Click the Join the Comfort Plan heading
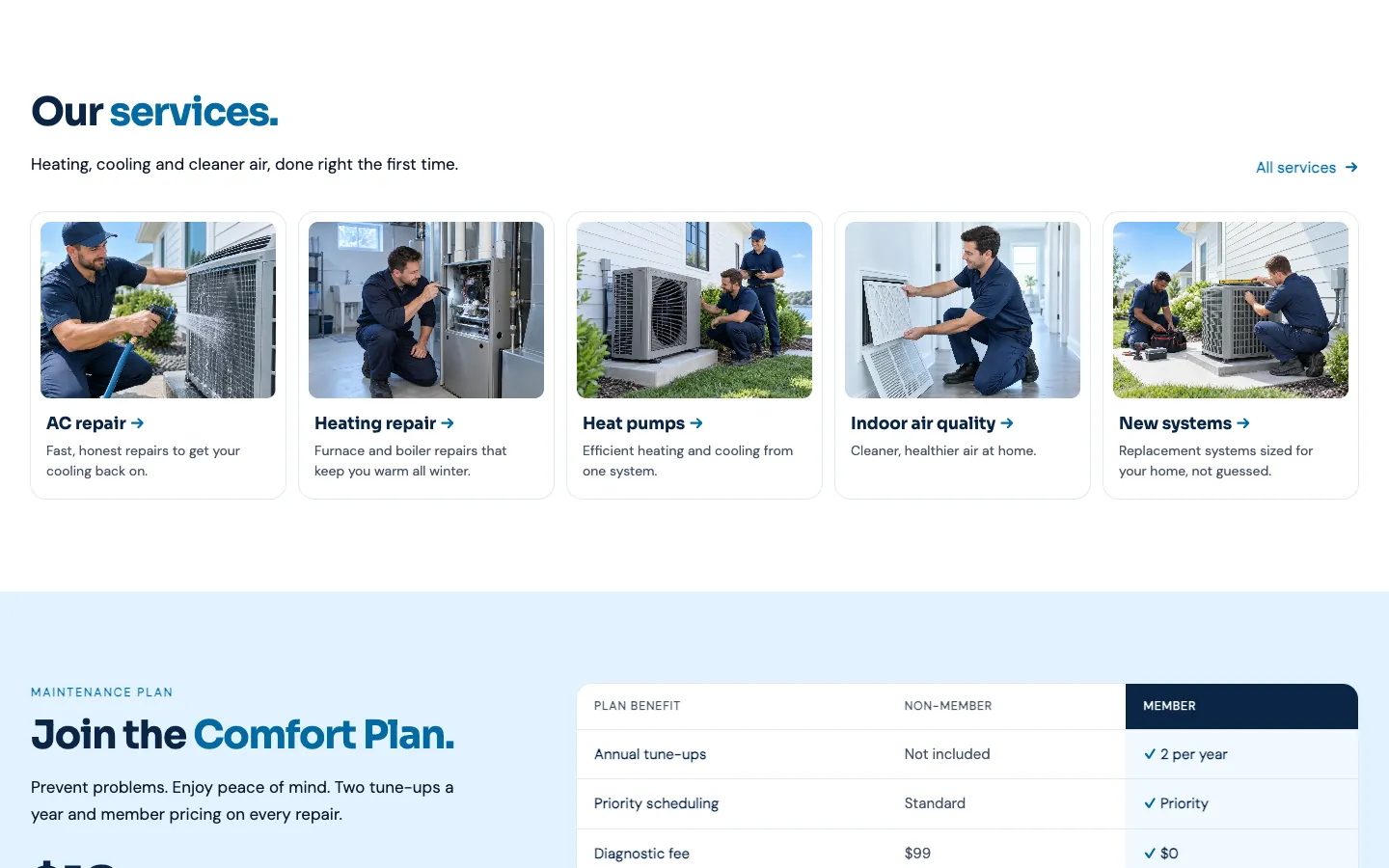The image size is (1389, 868). (242, 735)
